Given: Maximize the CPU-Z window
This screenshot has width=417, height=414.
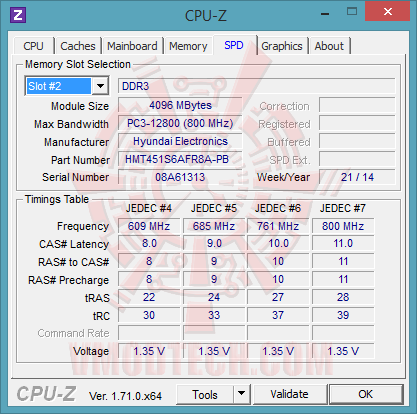Looking at the screenshot, I should [x=352, y=12].
